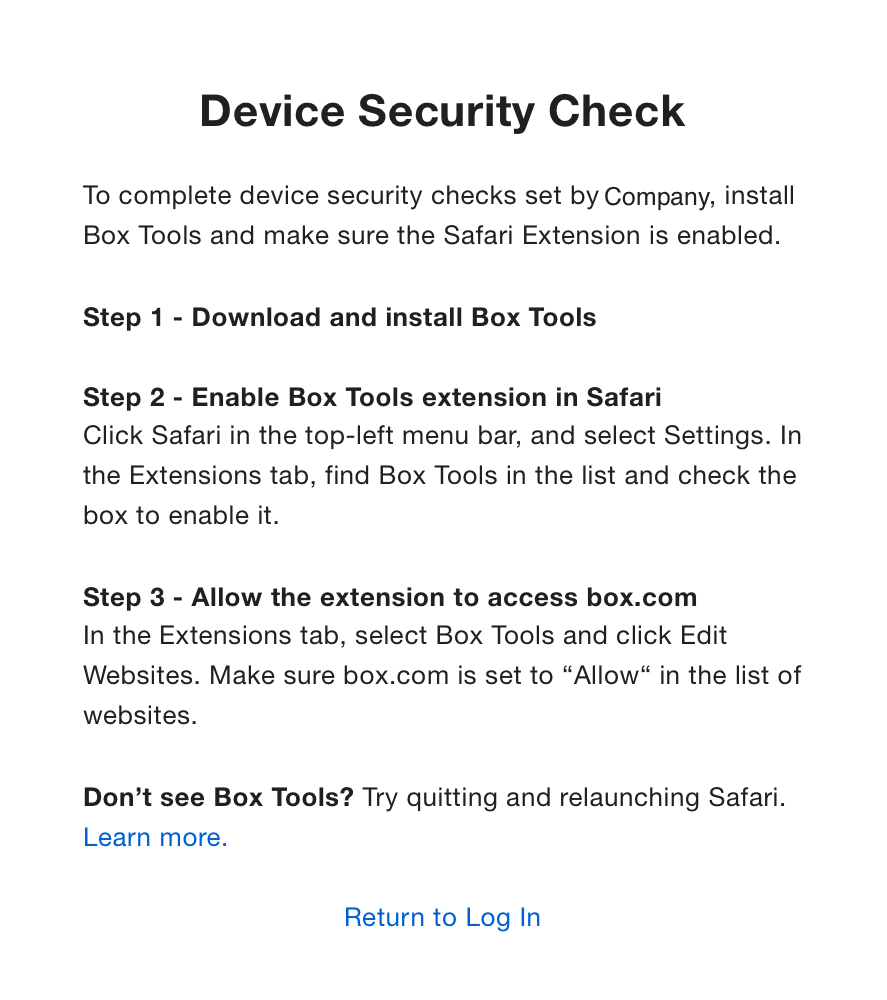This screenshot has height=1000, width=887.
Task: Click "To complete device security checks" intro text
Action: tap(270, 196)
